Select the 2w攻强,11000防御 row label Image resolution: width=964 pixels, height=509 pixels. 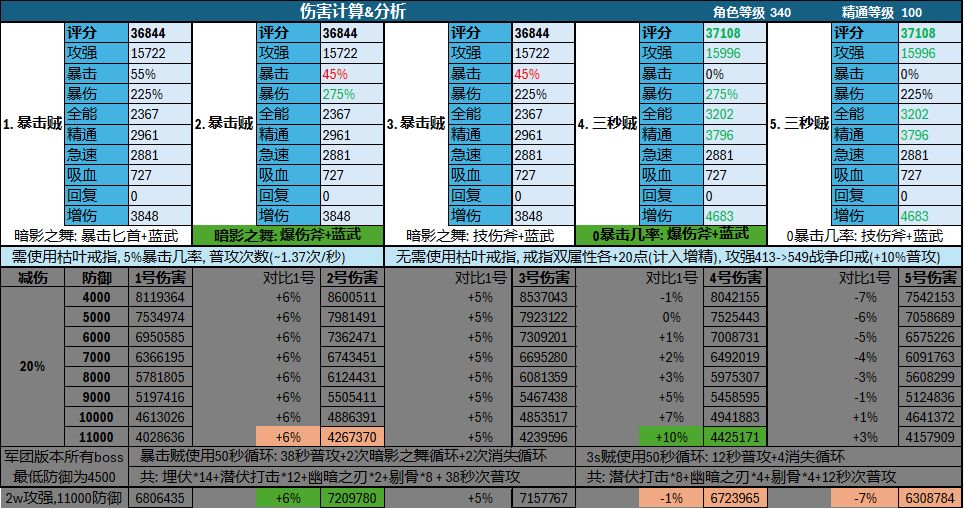point(65,498)
